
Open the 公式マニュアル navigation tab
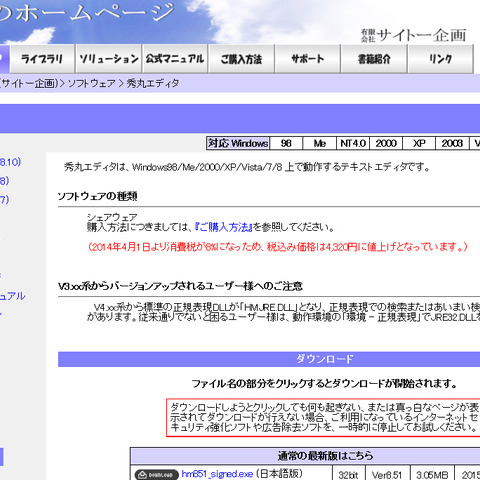click(x=175, y=59)
